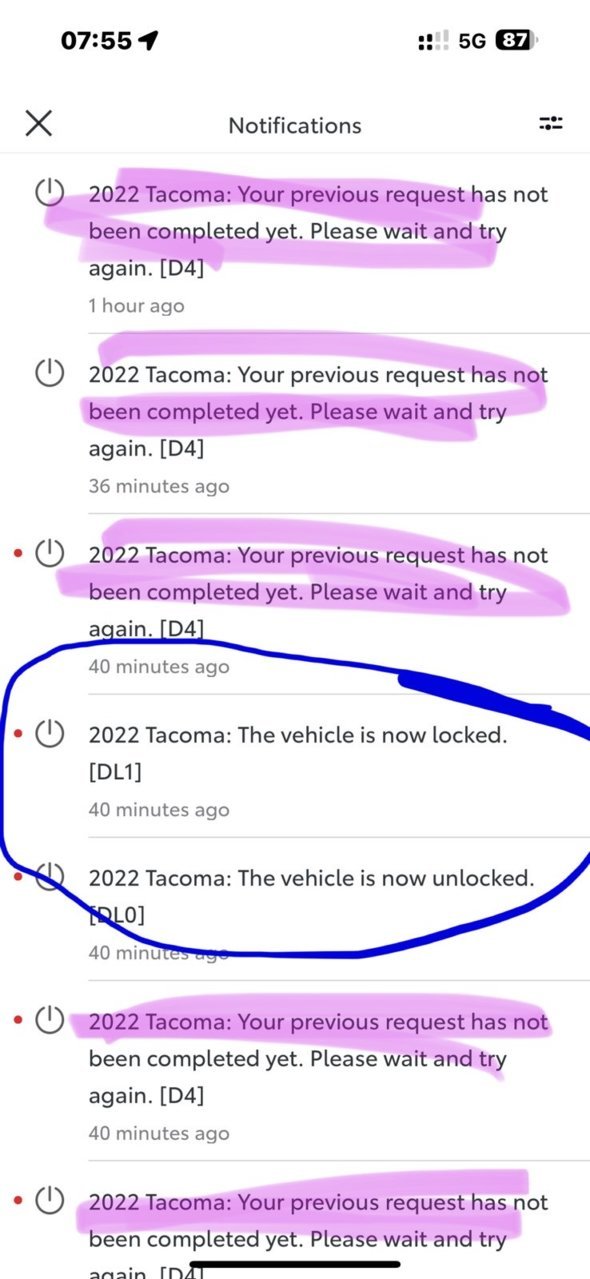Screen dimensions: 590x1279
Task: Tap power icon of the third D4 notification
Action: coord(50,554)
